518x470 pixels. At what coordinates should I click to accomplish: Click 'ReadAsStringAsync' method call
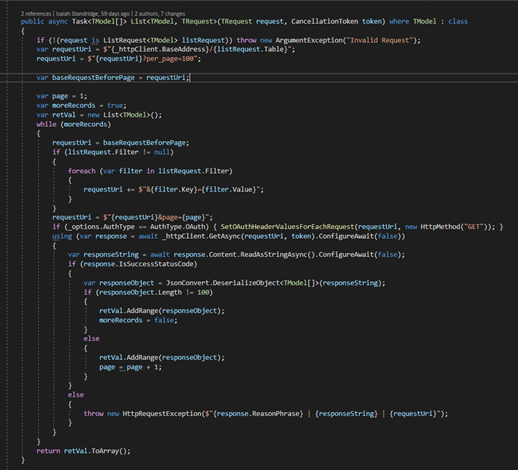coord(275,255)
